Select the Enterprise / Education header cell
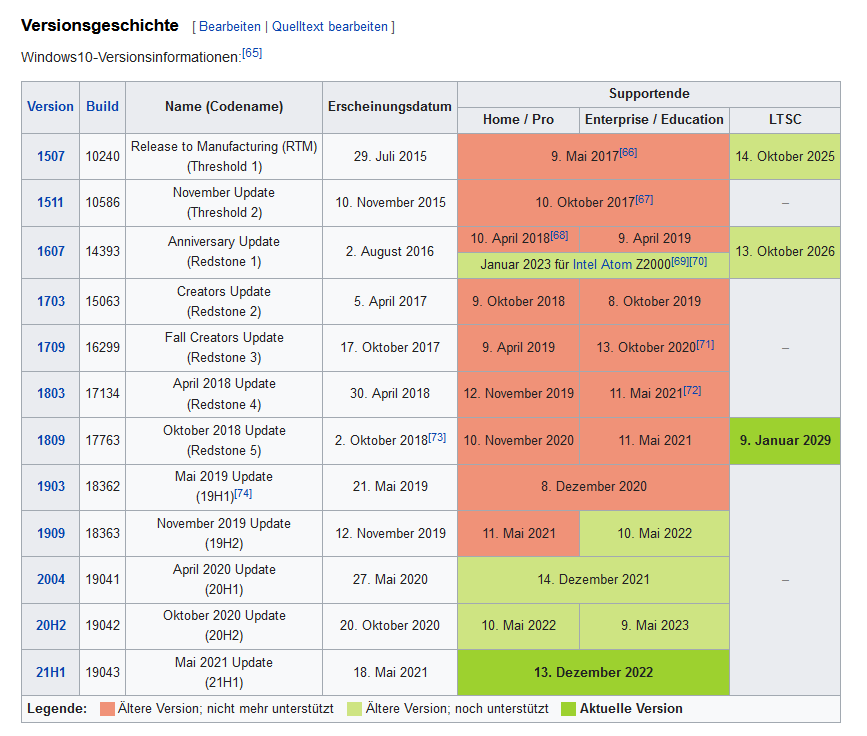Image resolution: width=867 pixels, height=736 pixels. pos(654,120)
